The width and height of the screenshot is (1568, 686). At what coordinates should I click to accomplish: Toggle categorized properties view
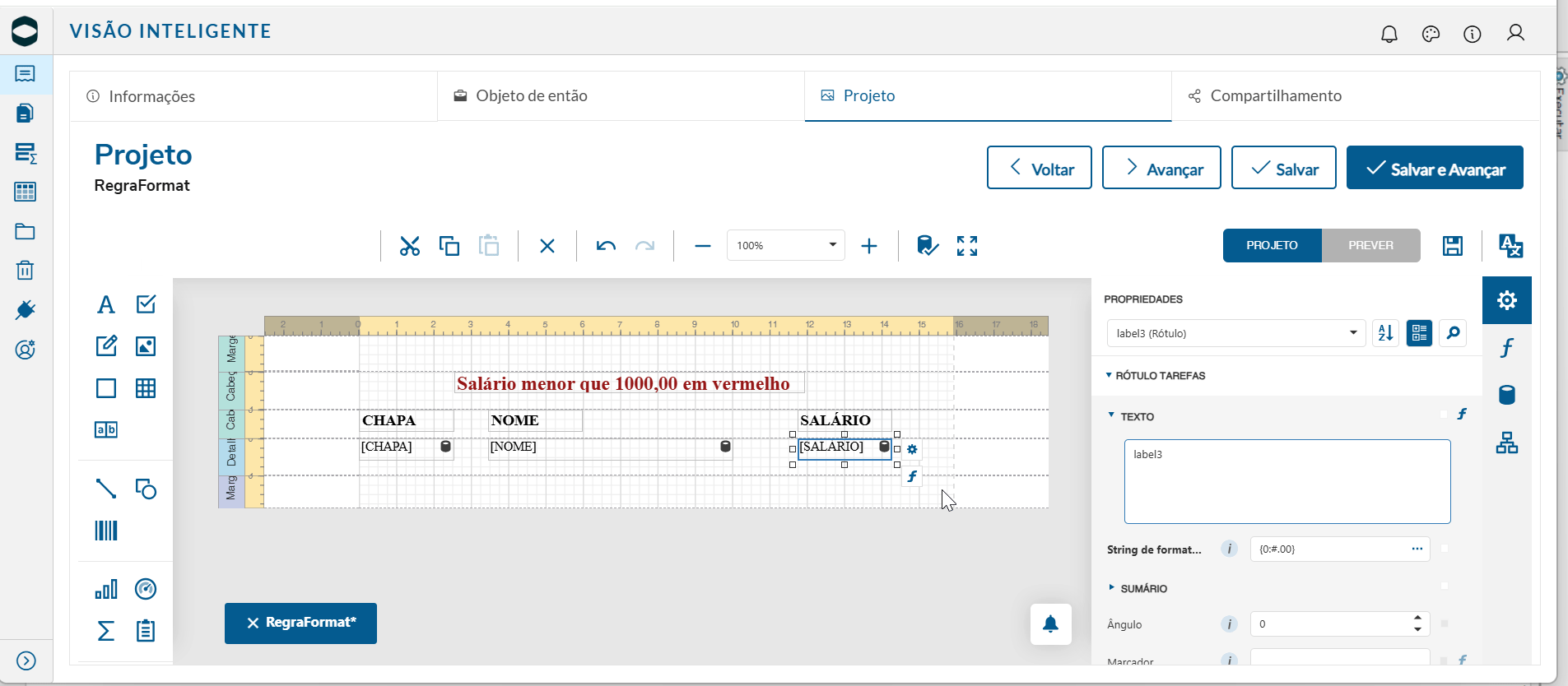1420,333
